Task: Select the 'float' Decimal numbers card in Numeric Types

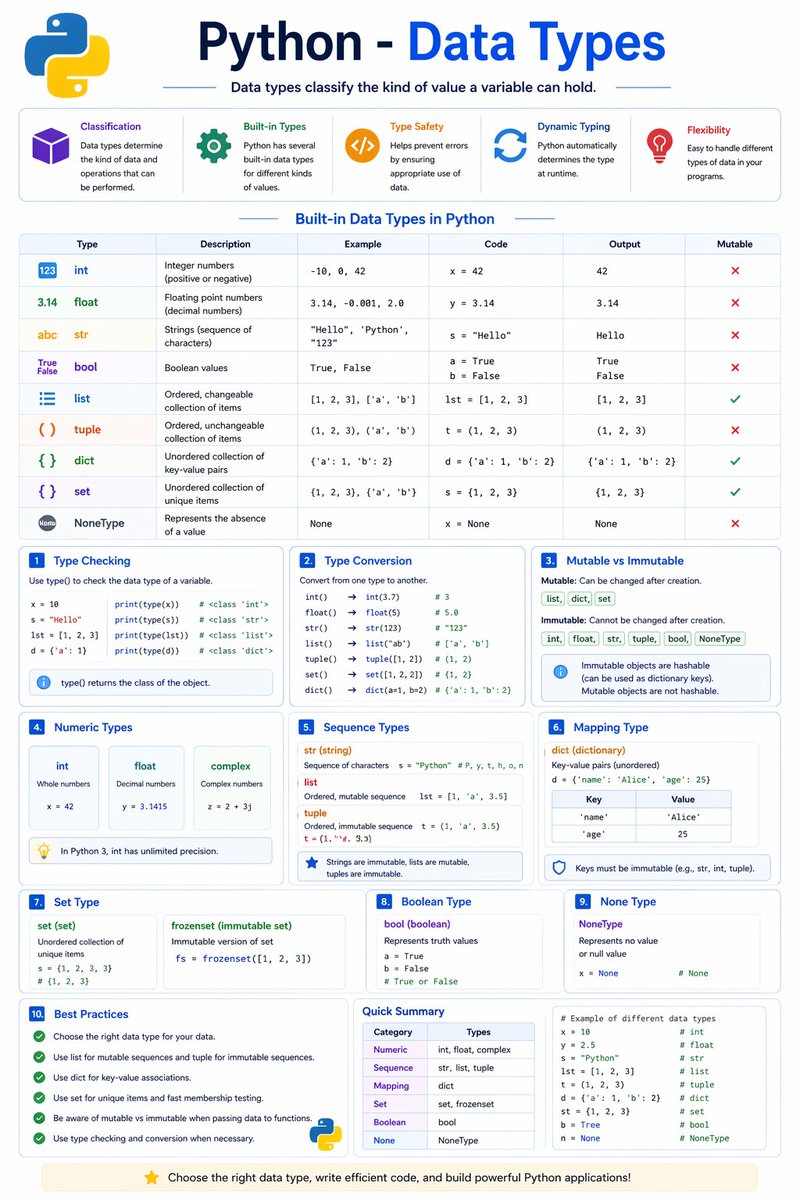Action: point(146,787)
